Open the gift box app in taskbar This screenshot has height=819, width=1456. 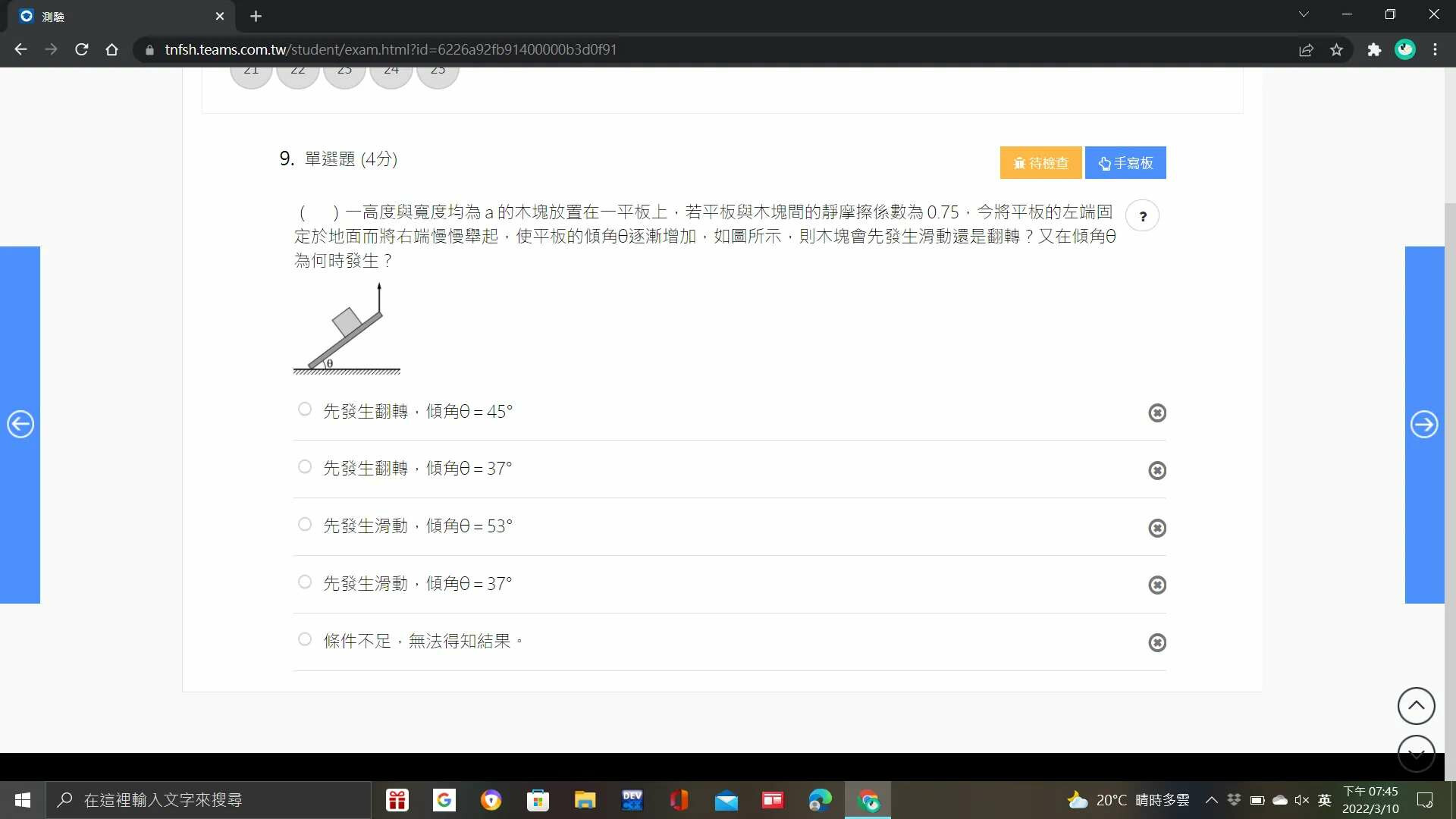(x=397, y=800)
